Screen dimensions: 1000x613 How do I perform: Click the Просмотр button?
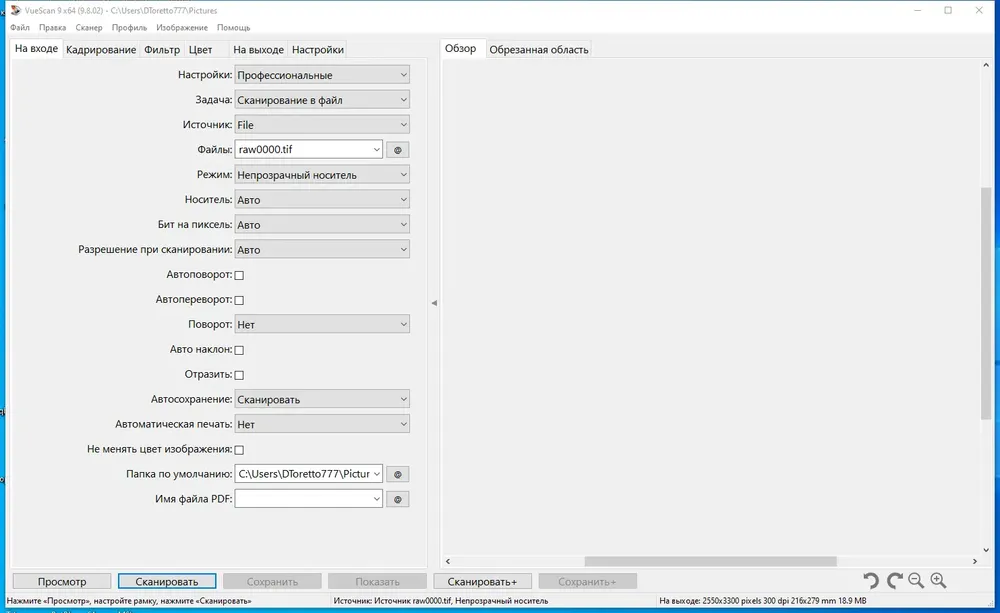click(x=62, y=581)
